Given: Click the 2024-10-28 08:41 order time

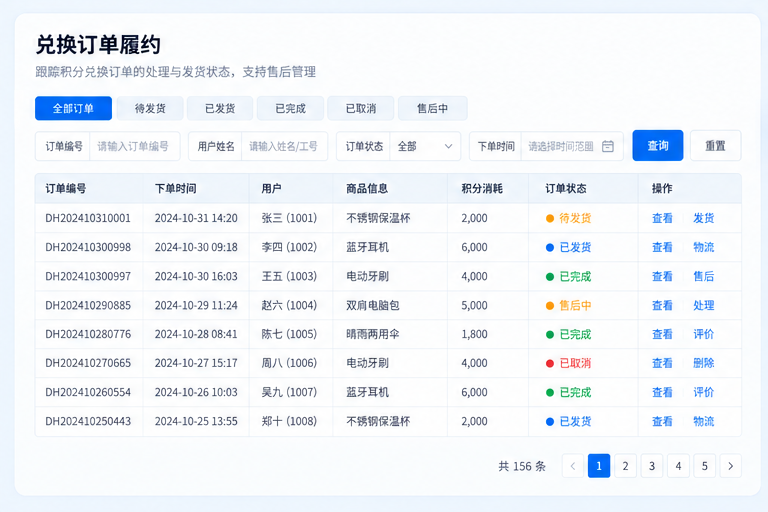Looking at the screenshot, I should pos(196,334).
